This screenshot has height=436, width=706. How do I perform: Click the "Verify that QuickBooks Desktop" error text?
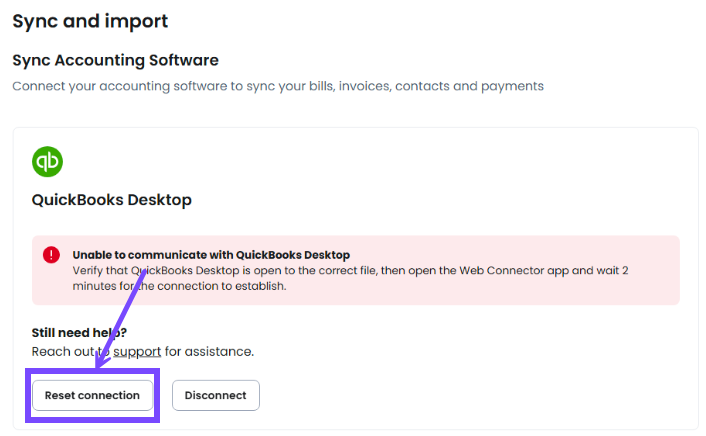tap(200, 271)
